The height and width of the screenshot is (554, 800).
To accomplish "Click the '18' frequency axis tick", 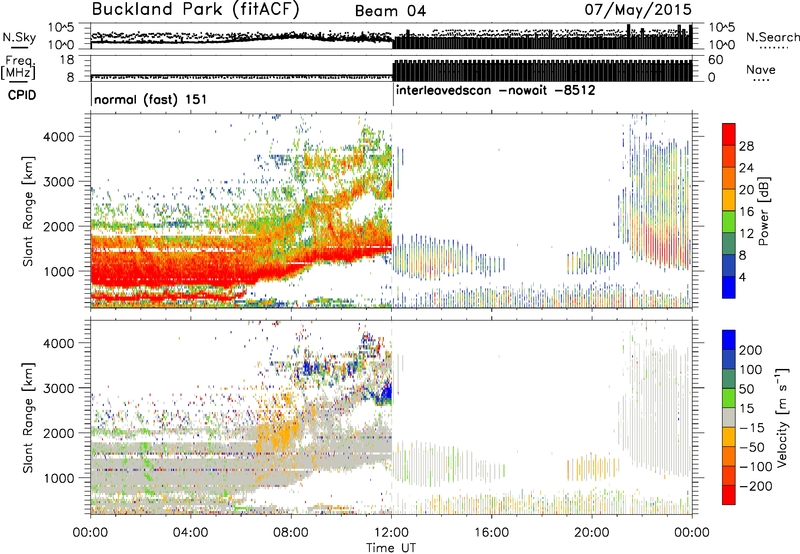I will tap(68, 60).
